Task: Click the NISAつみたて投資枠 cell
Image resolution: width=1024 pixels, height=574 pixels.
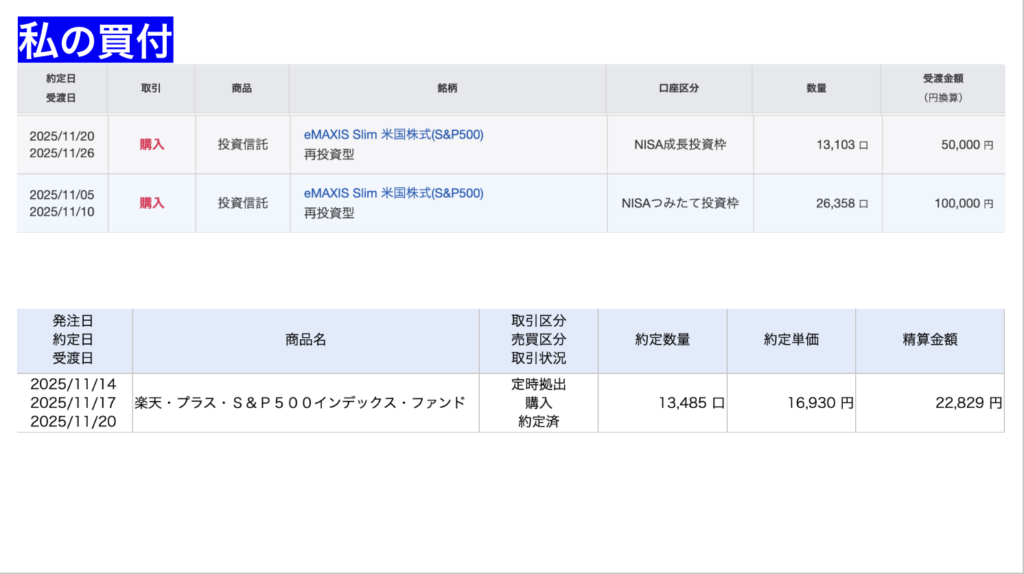Action: click(680, 203)
